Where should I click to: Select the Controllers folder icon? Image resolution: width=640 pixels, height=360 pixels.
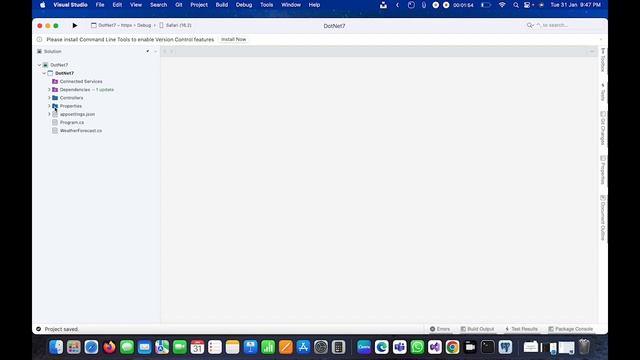coord(55,98)
